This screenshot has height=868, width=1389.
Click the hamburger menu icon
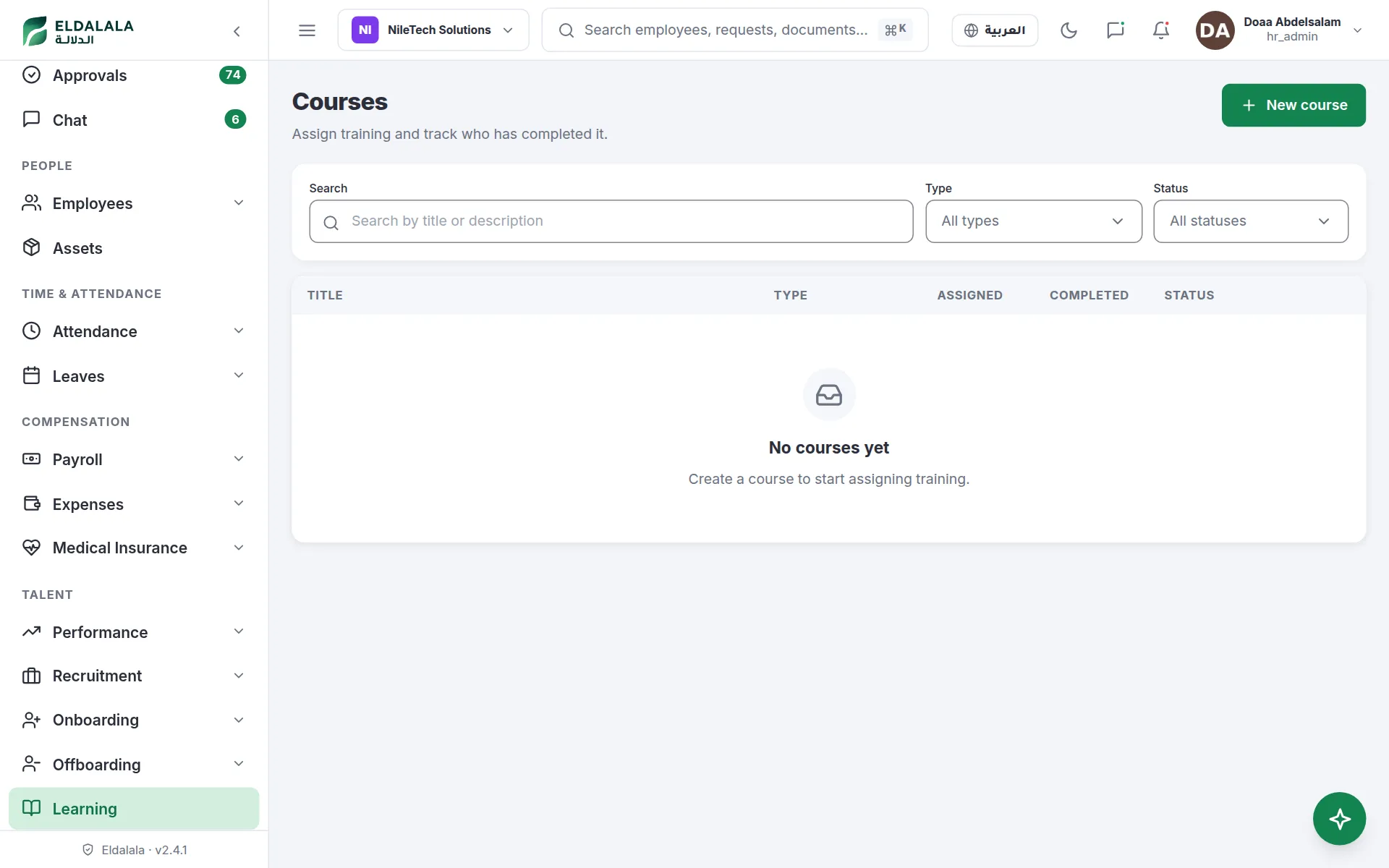(307, 30)
